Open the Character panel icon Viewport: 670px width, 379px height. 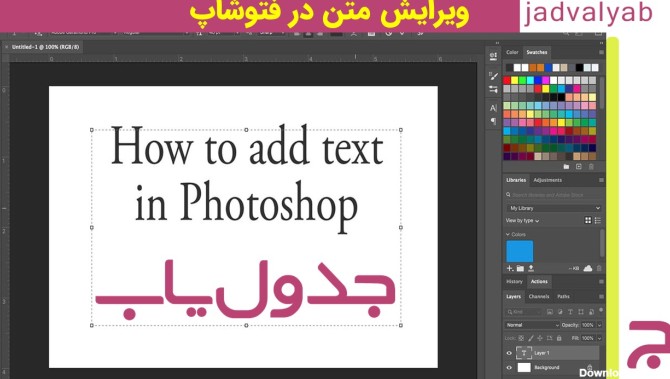[x=493, y=108]
